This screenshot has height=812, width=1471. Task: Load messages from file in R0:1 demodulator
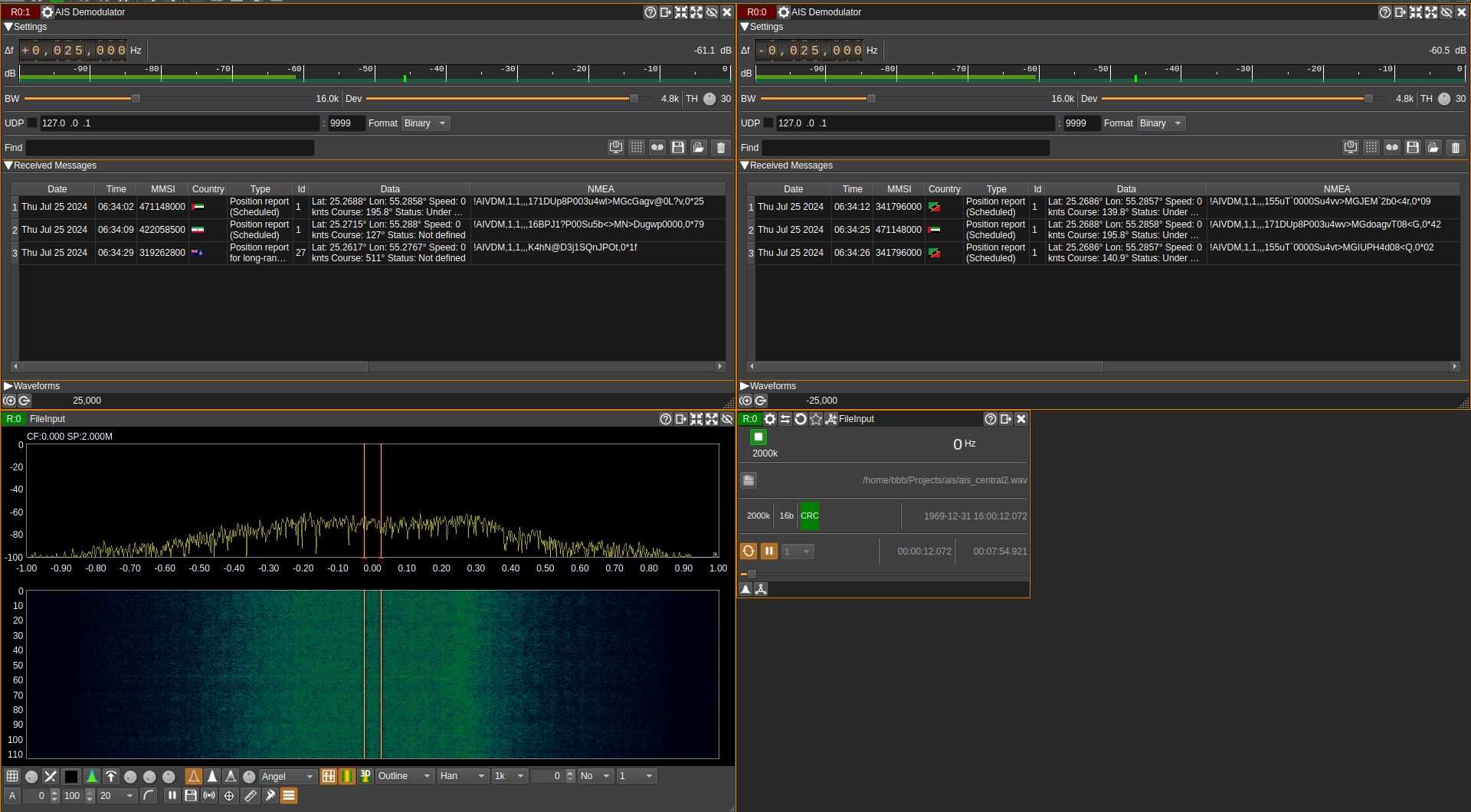coord(699,147)
